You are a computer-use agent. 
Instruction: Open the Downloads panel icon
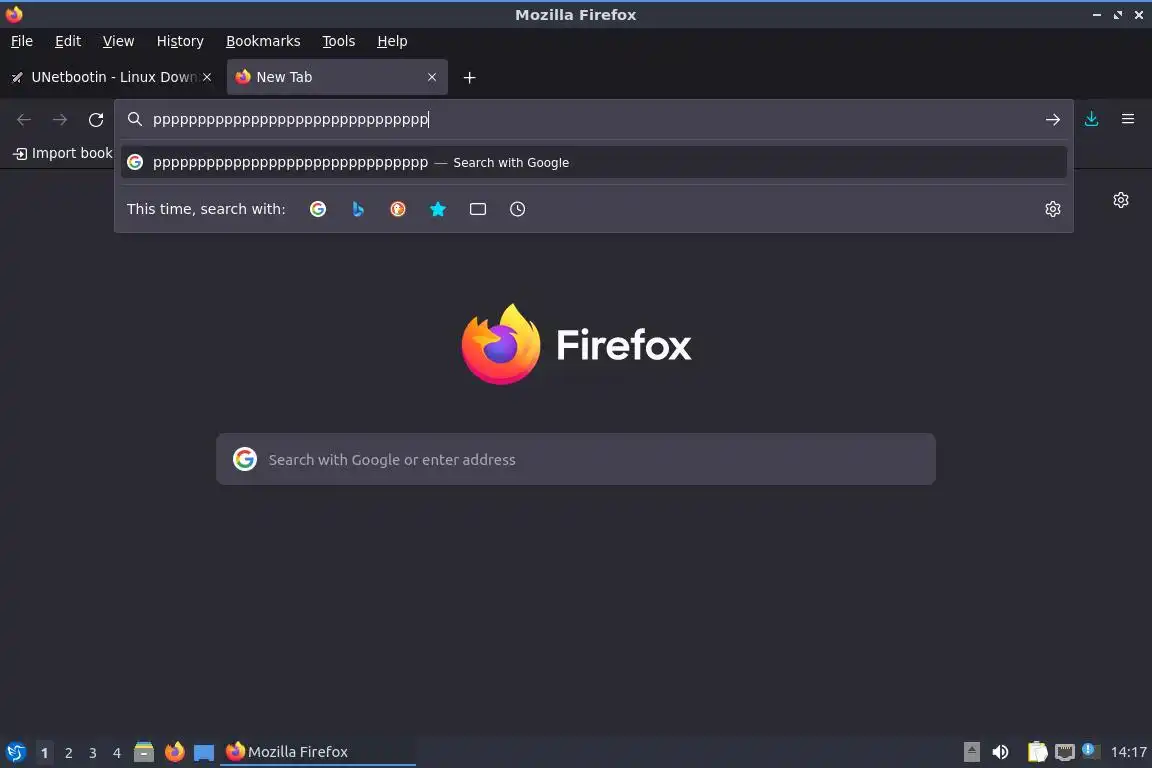click(x=1092, y=119)
